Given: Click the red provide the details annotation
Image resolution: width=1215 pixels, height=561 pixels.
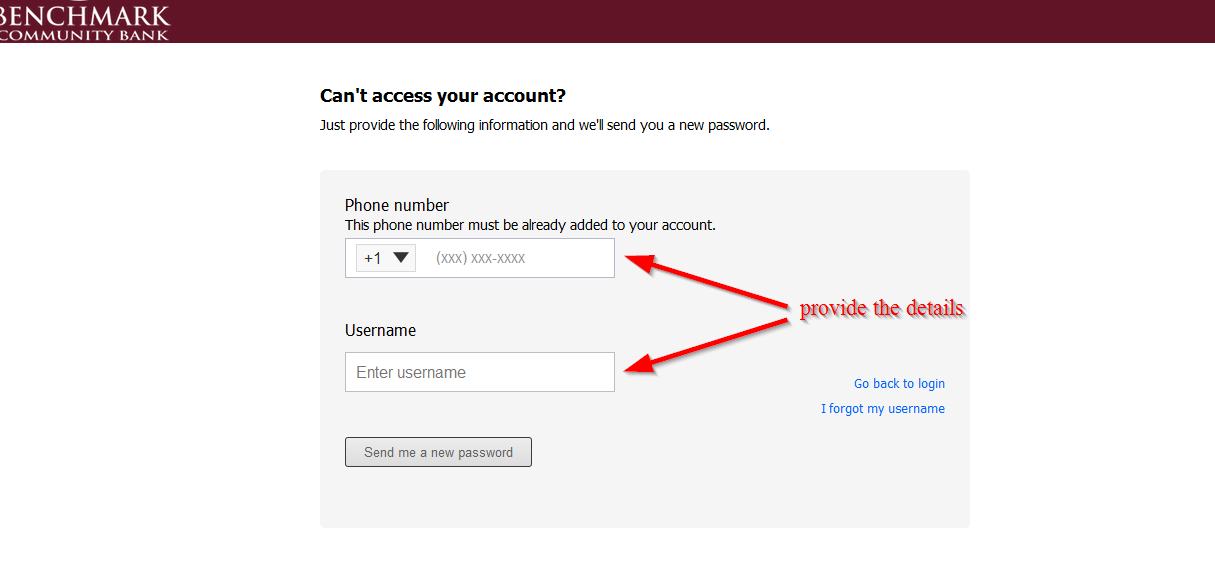Looking at the screenshot, I should coord(881,308).
